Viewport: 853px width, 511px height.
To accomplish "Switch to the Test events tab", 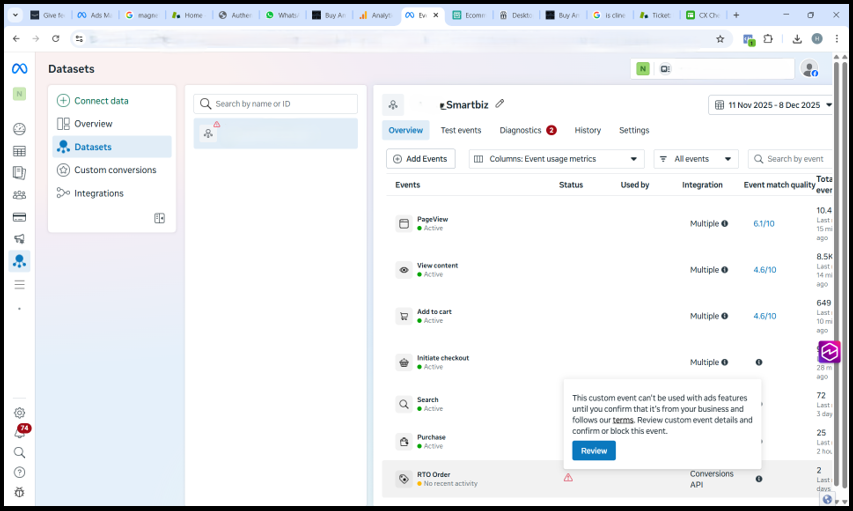I will click(461, 130).
